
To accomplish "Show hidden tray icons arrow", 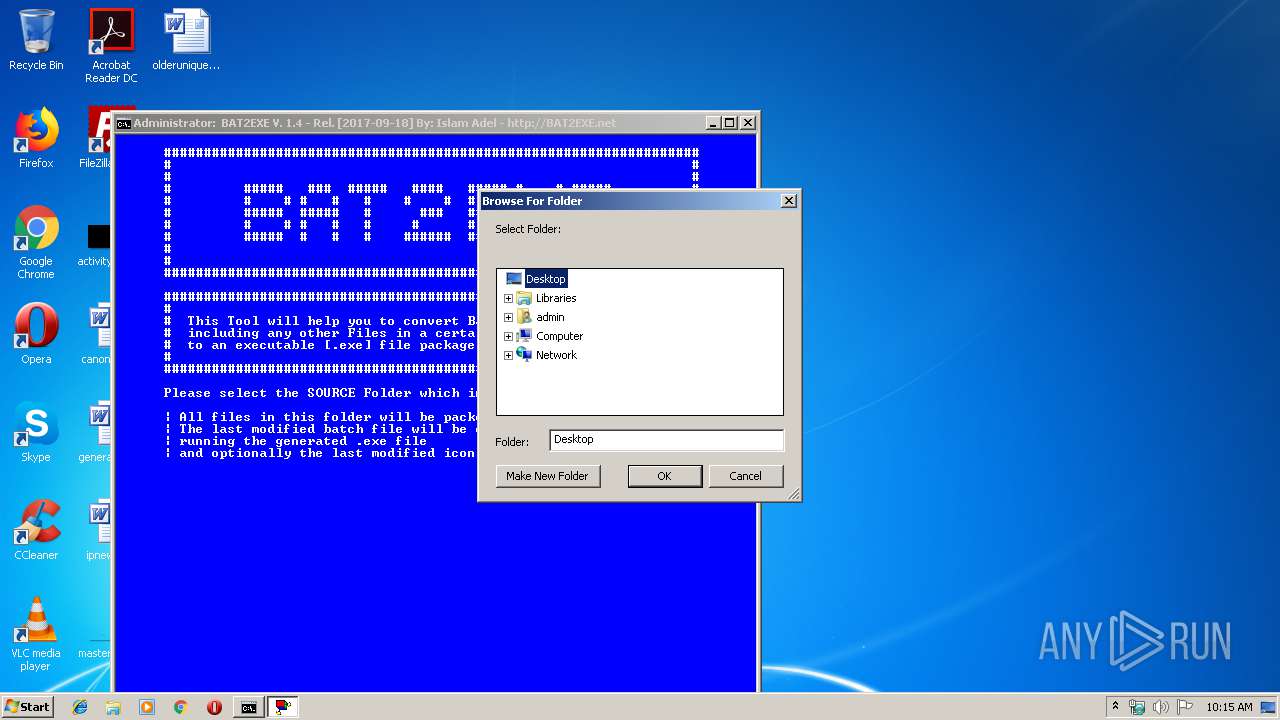I will coord(1115,707).
